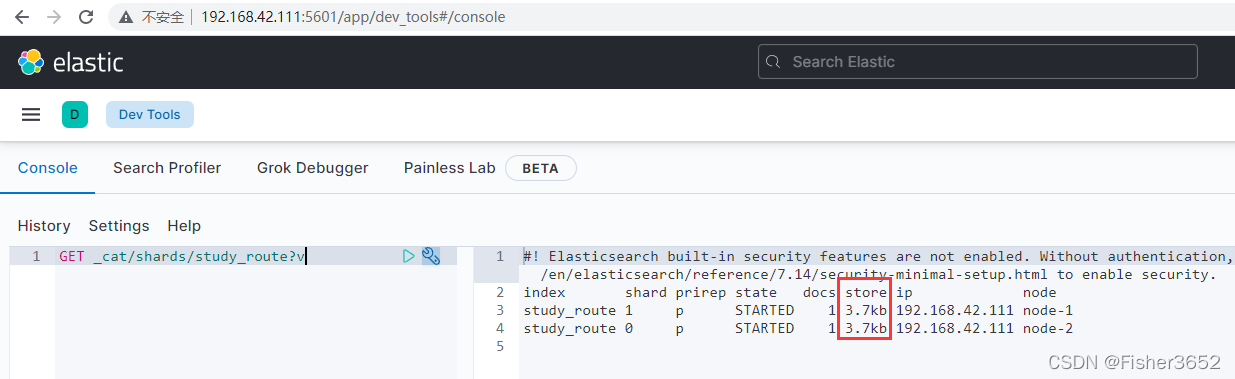Image resolution: width=1235 pixels, height=379 pixels.
Task: Click the green D space avatar
Action: point(75,115)
